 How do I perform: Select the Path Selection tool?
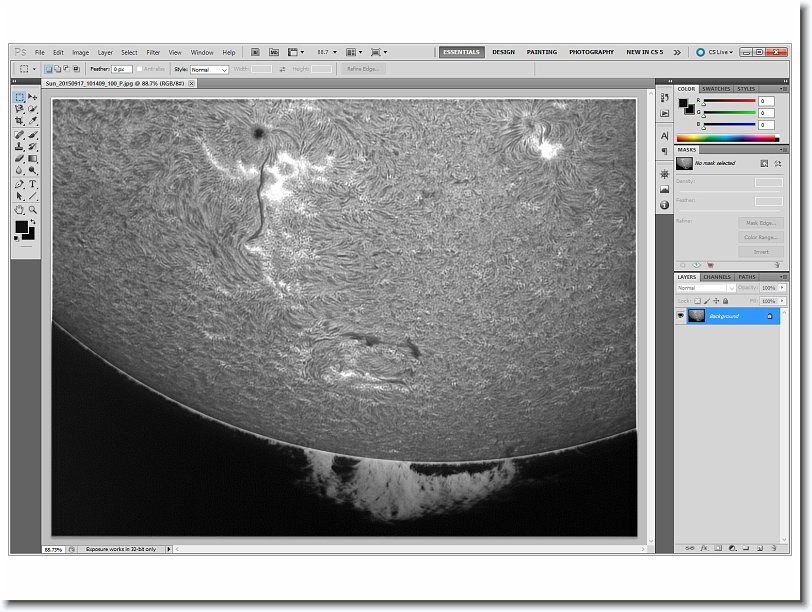(20, 196)
